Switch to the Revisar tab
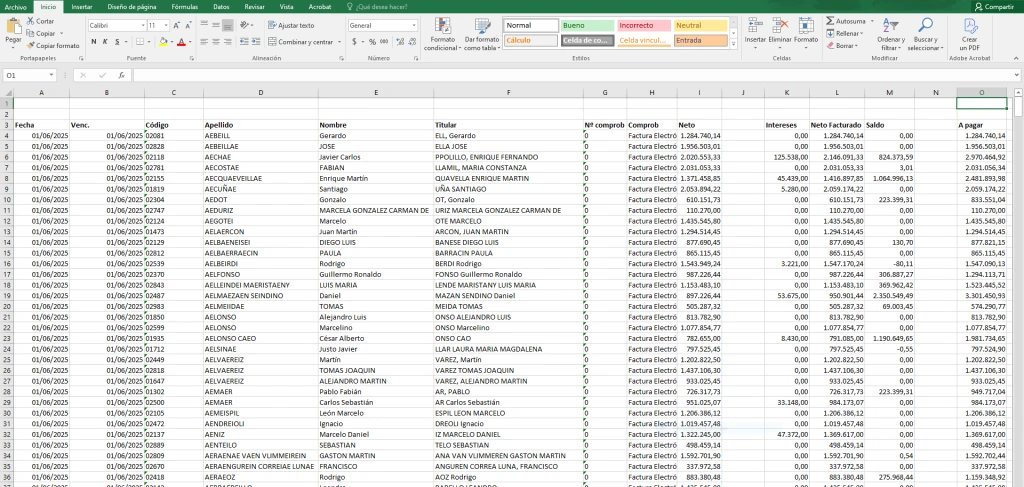The width and height of the screenshot is (1024, 487). [x=254, y=7]
